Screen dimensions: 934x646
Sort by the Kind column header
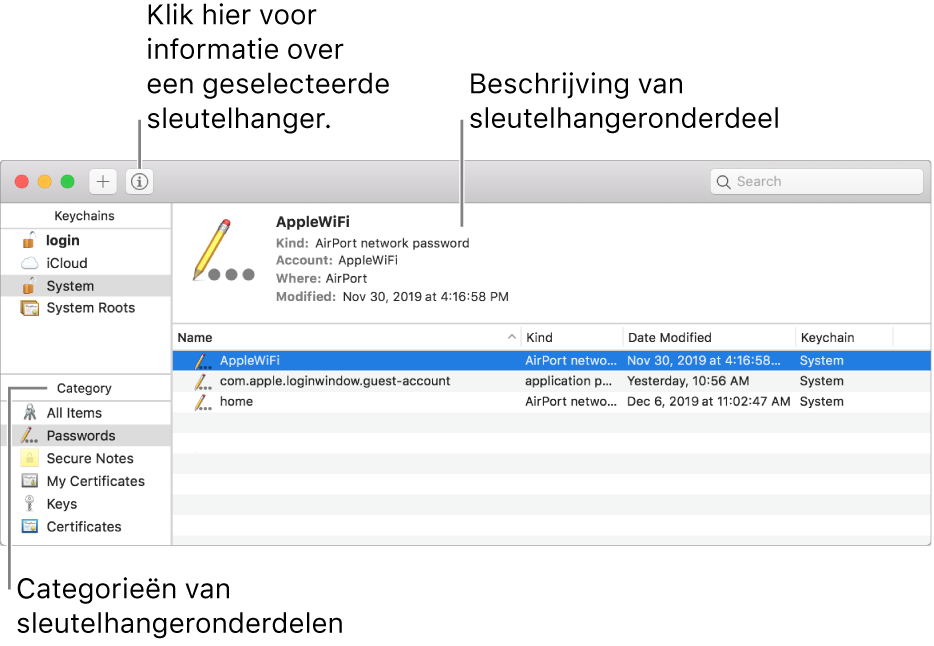click(572, 338)
